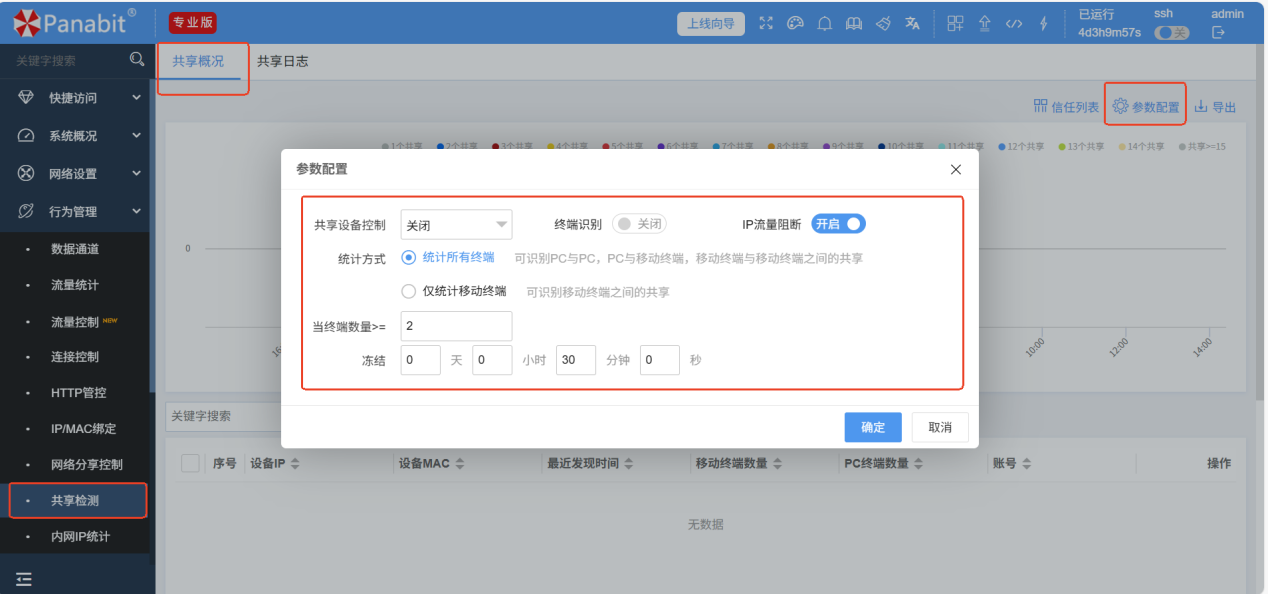
Task: Click the 当终端数量 input field
Action: pyautogui.click(x=456, y=326)
